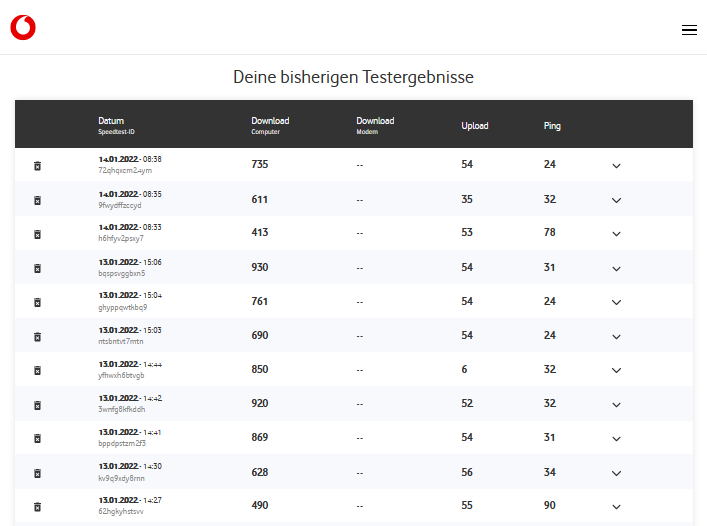Expand details for the 413 download result
This screenshot has width=707, height=526.
(616, 234)
